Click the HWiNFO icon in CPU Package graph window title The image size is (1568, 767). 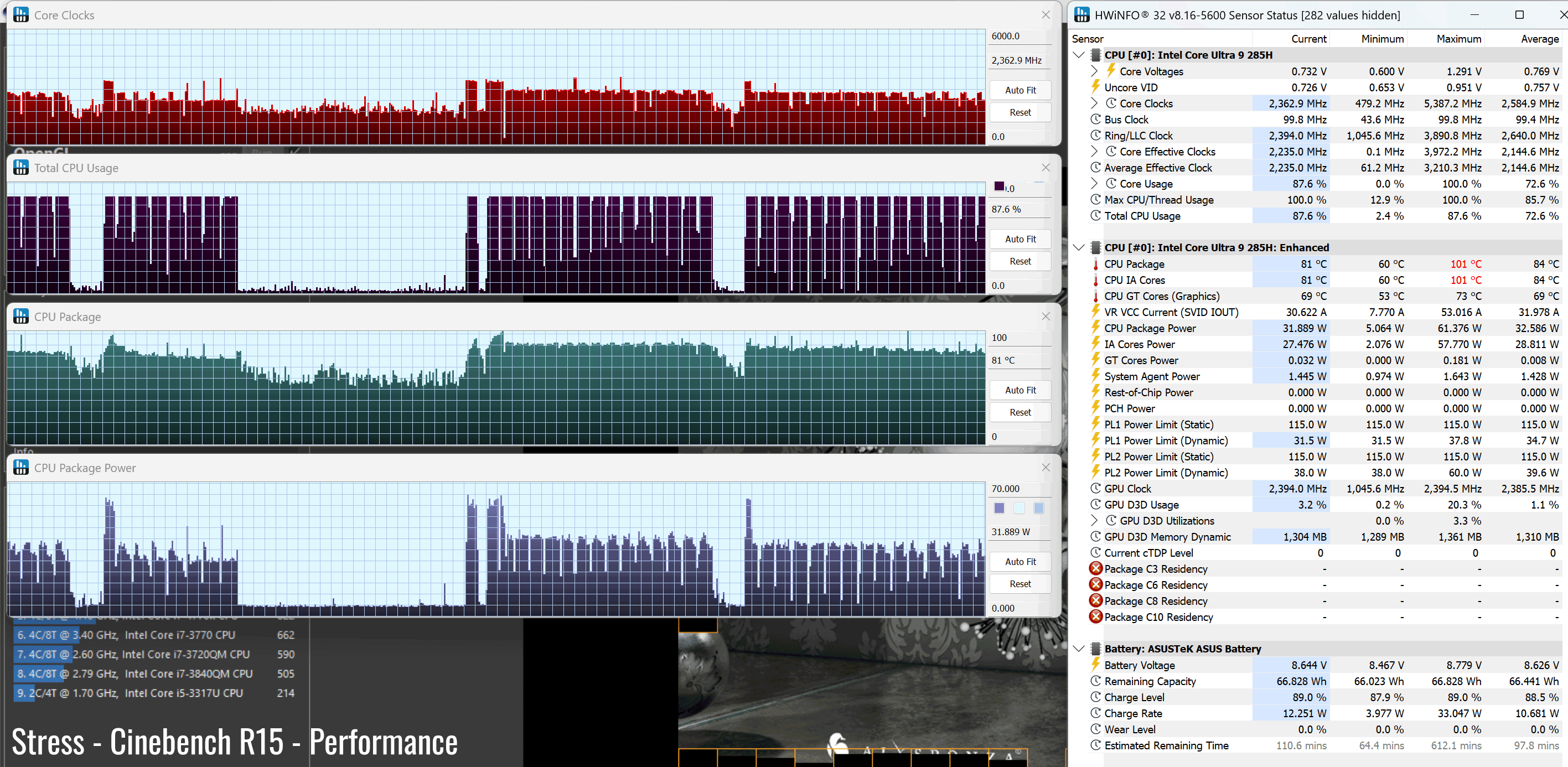[x=20, y=317]
